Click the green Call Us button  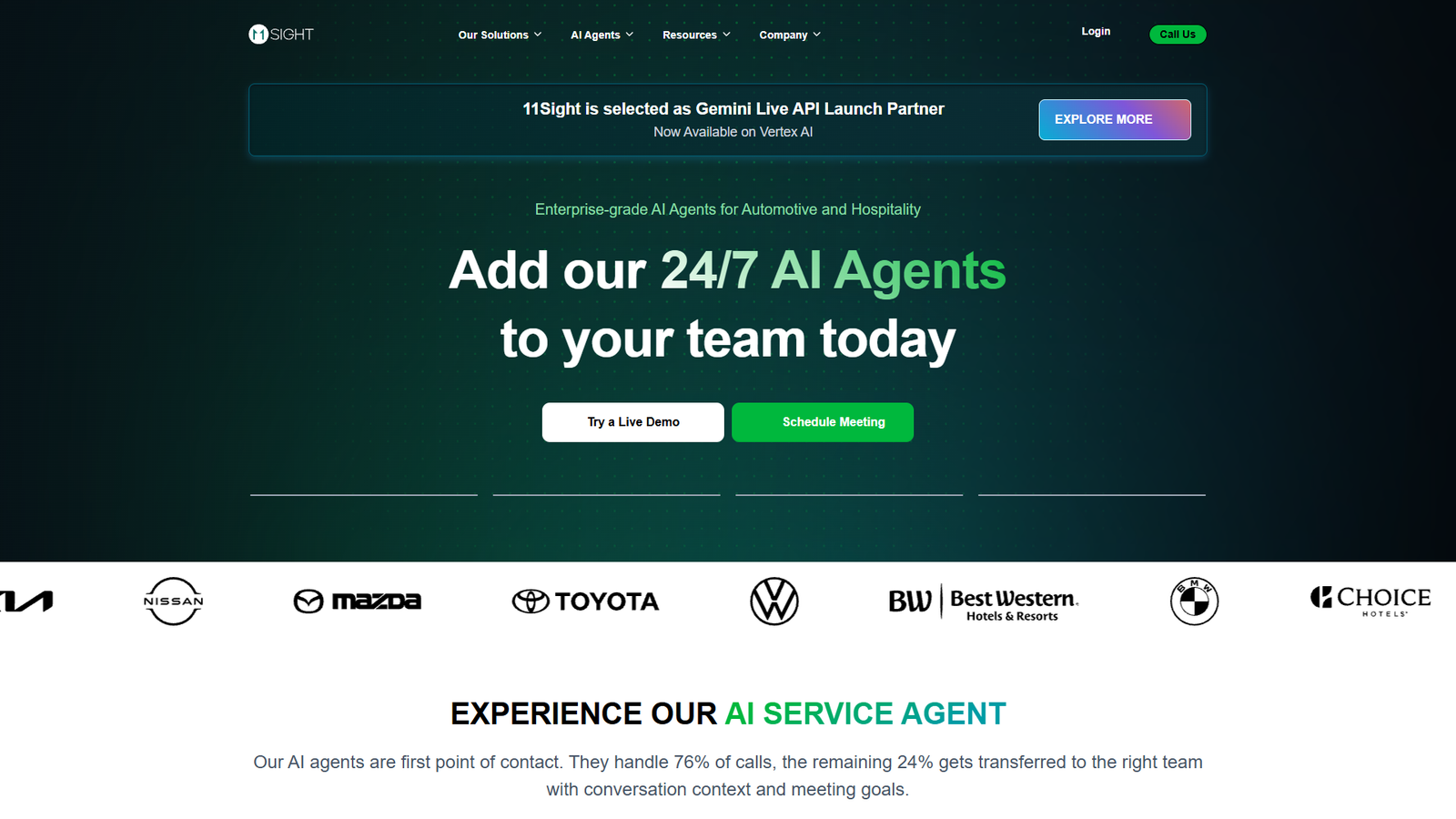pos(1178,35)
